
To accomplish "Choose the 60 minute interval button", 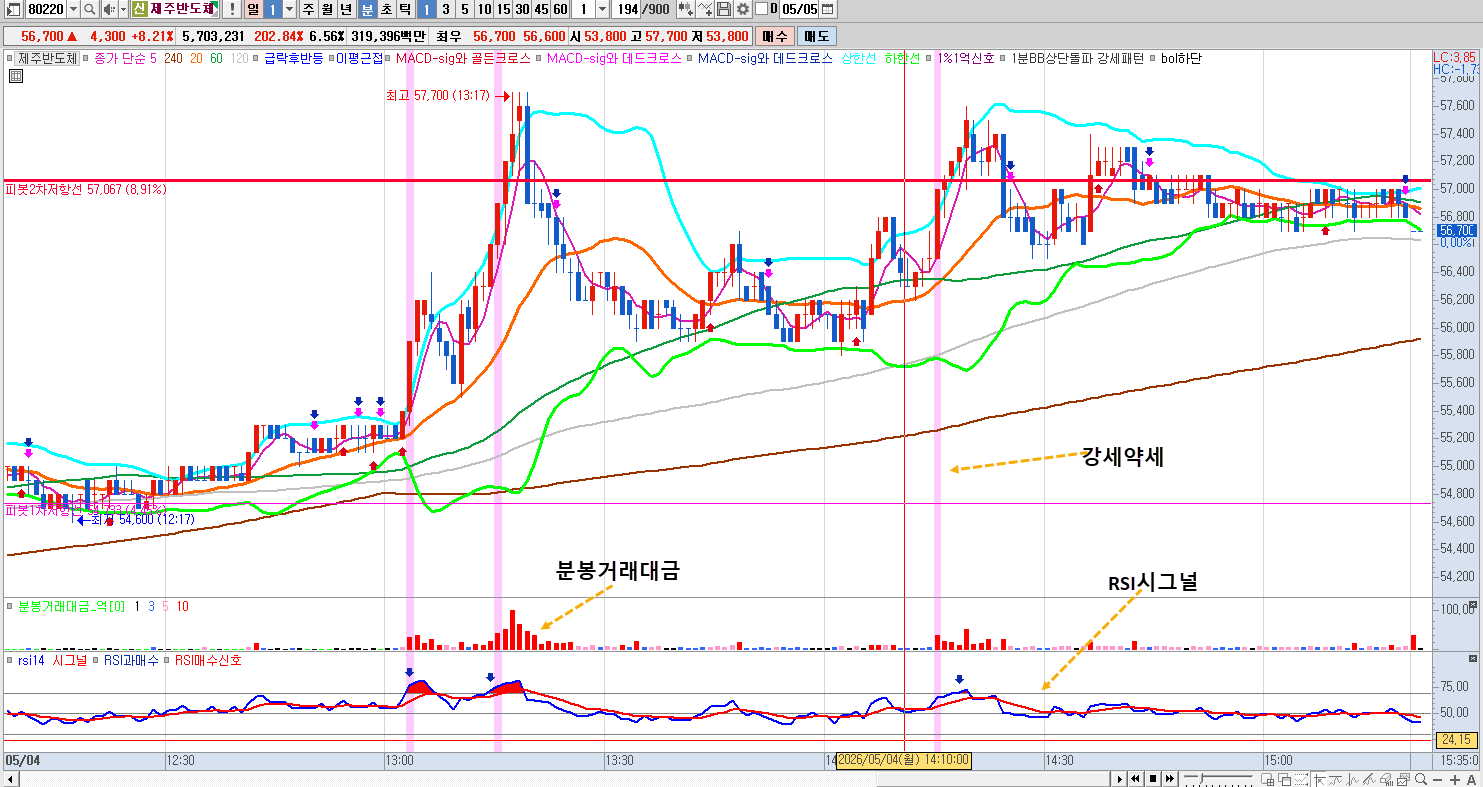I will tap(560, 9).
